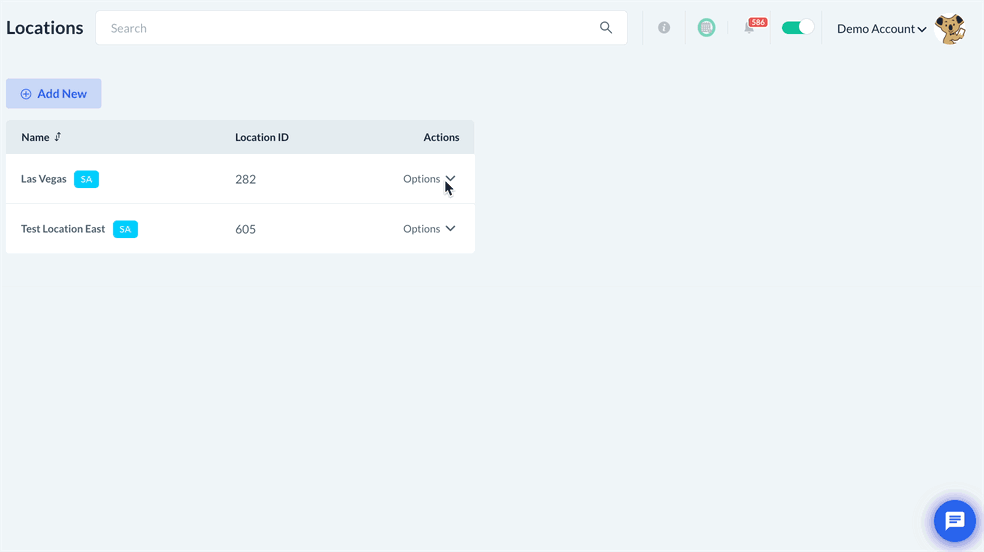The width and height of the screenshot is (984, 552).
Task: Open the info icon in header
Action: point(664,28)
